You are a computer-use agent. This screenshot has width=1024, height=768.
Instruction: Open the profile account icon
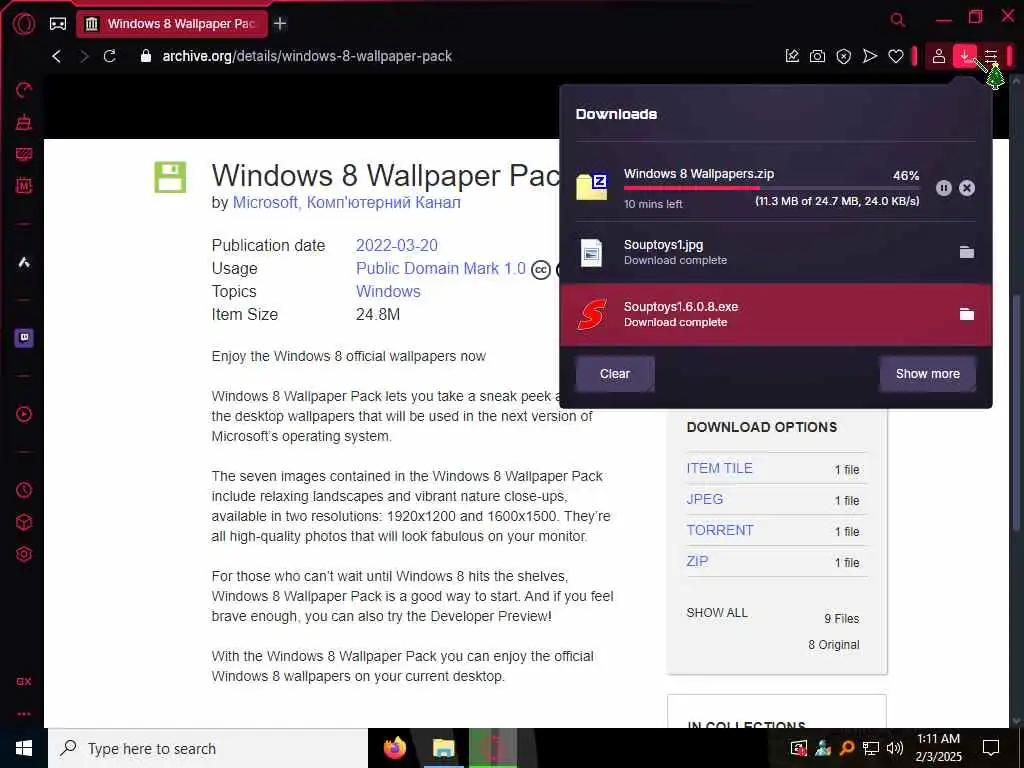pyautogui.click(x=938, y=56)
